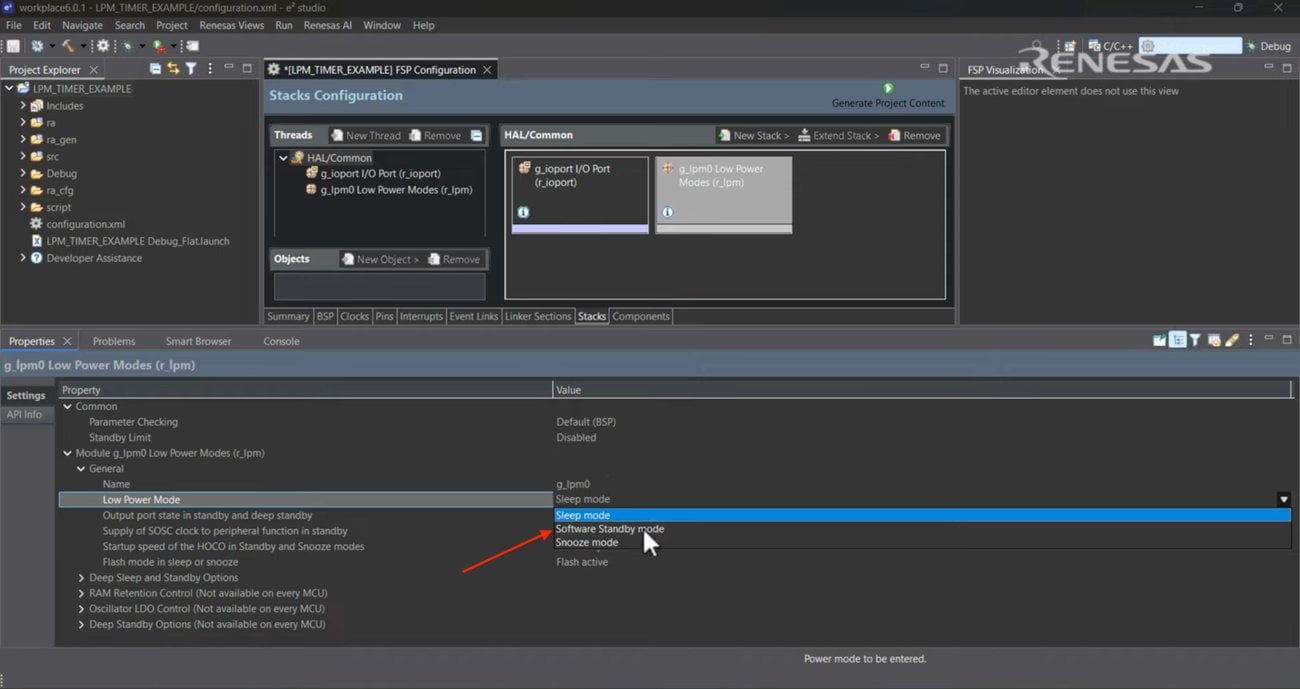The height and width of the screenshot is (689, 1300).
Task: Open Project Explorer view menu (three dots)
Action: 209,69
